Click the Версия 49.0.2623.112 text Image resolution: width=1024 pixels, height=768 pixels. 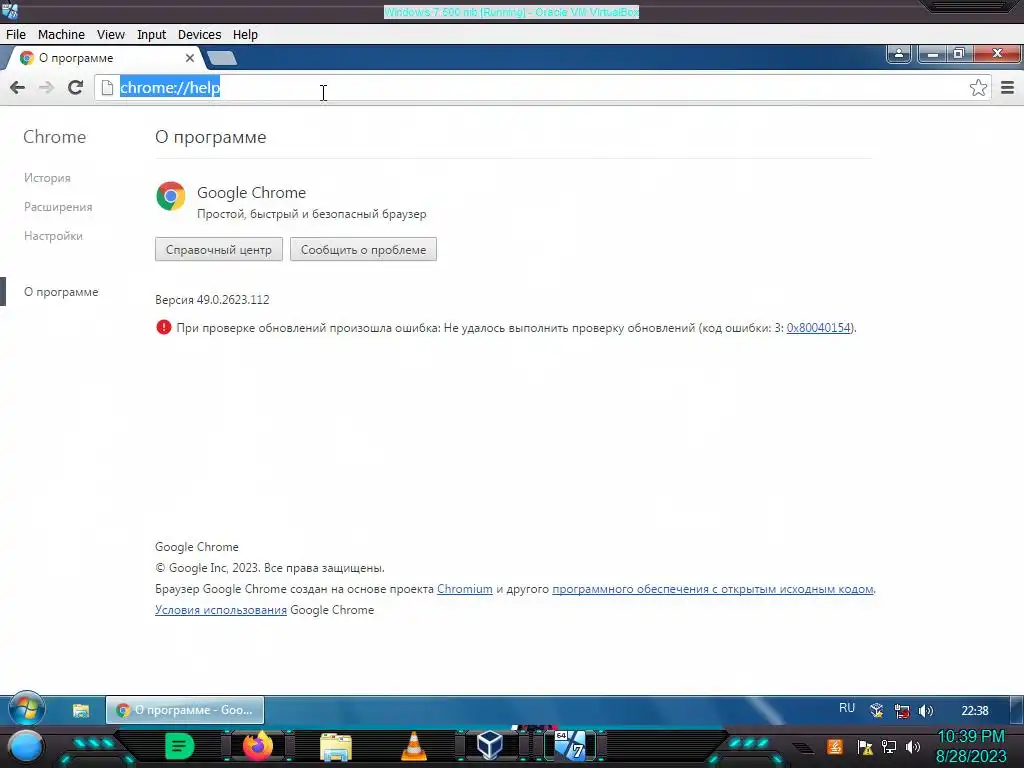pos(212,300)
